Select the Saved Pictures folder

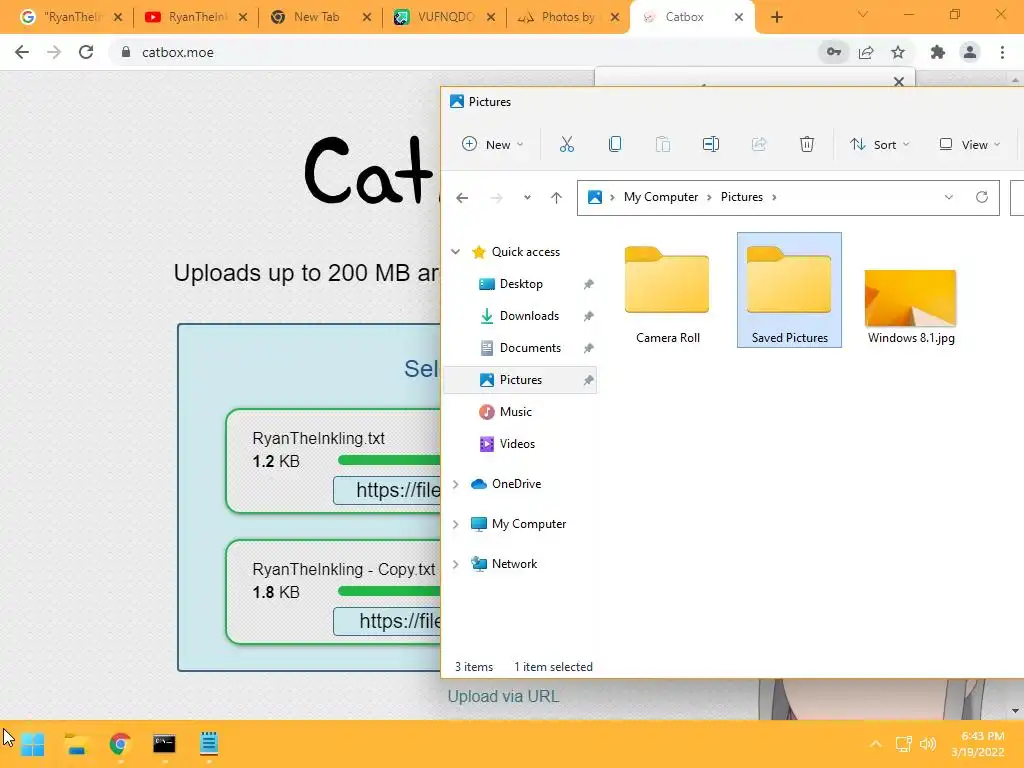(789, 291)
